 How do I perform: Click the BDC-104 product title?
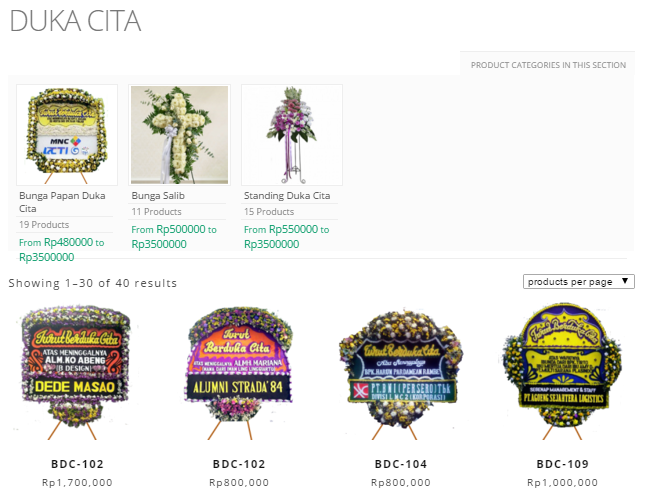pos(401,464)
